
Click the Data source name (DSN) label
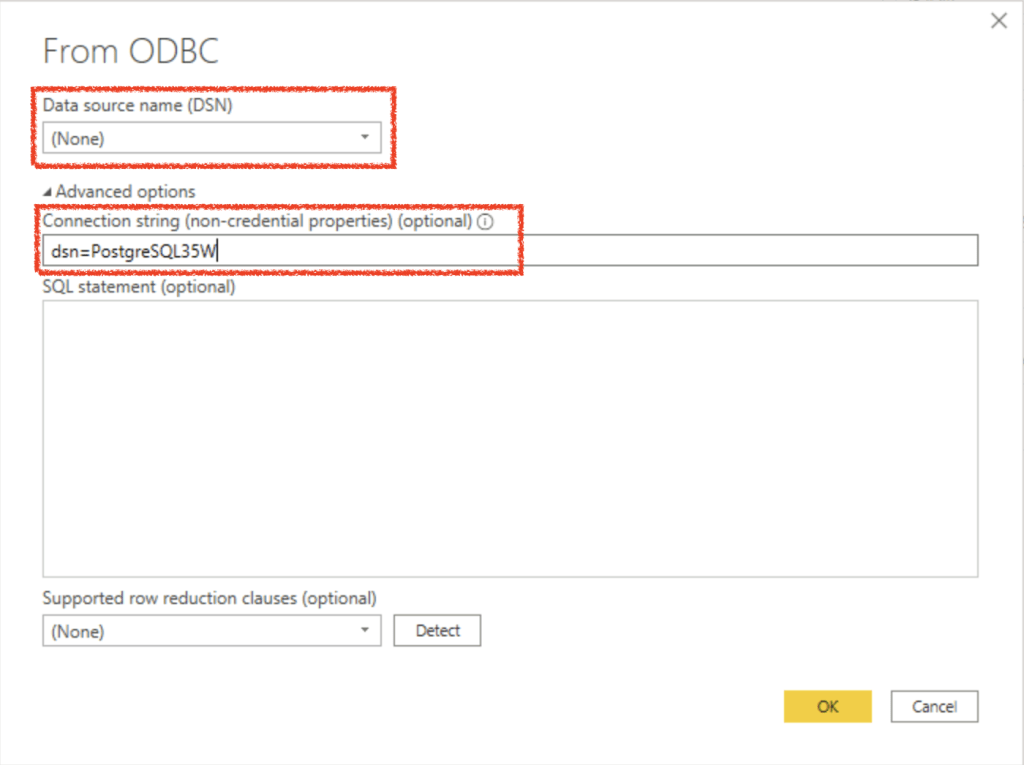point(137,104)
